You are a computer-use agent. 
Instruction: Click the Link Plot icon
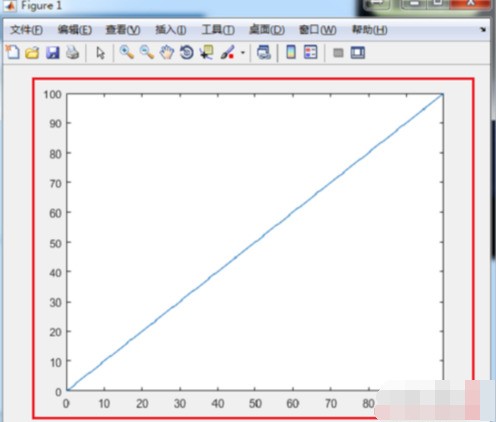tap(264, 53)
